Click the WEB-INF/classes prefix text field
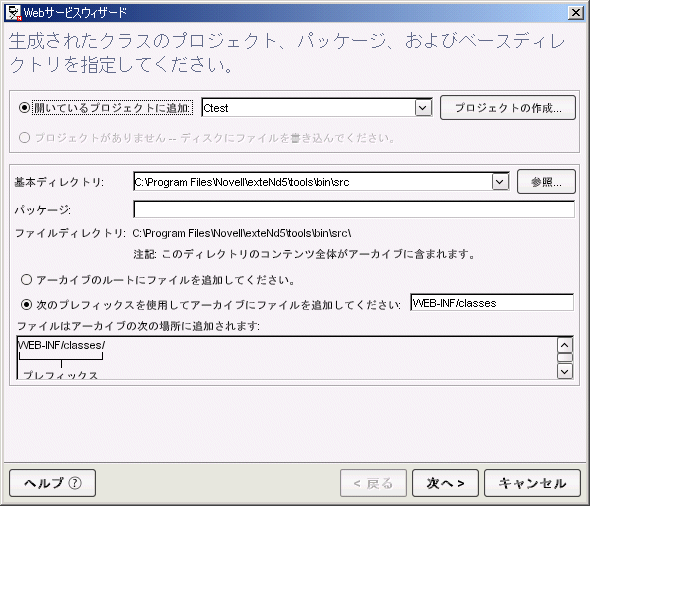The image size is (679, 593). [x=492, y=303]
